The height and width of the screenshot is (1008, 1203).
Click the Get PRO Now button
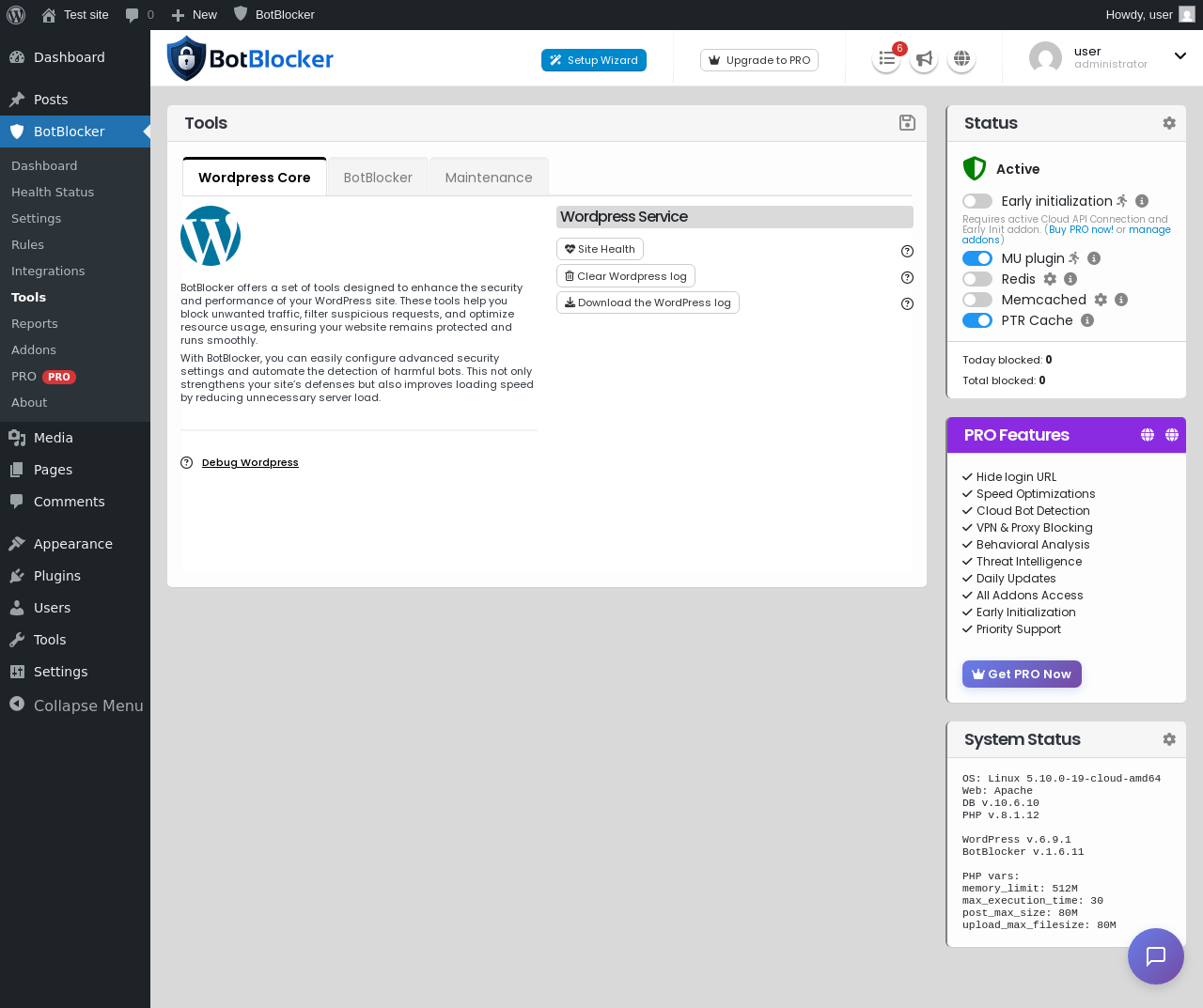pos(1022,674)
